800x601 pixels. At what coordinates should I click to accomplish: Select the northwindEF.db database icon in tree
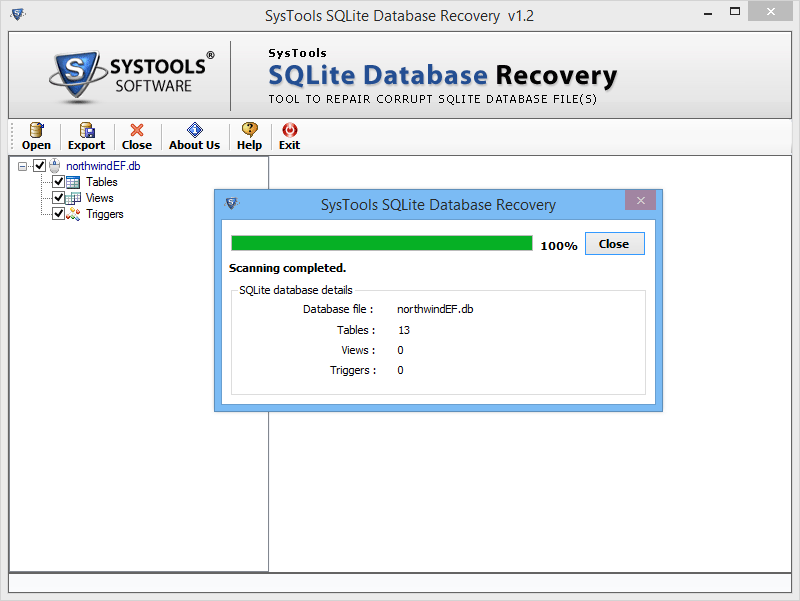pos(55,166)
